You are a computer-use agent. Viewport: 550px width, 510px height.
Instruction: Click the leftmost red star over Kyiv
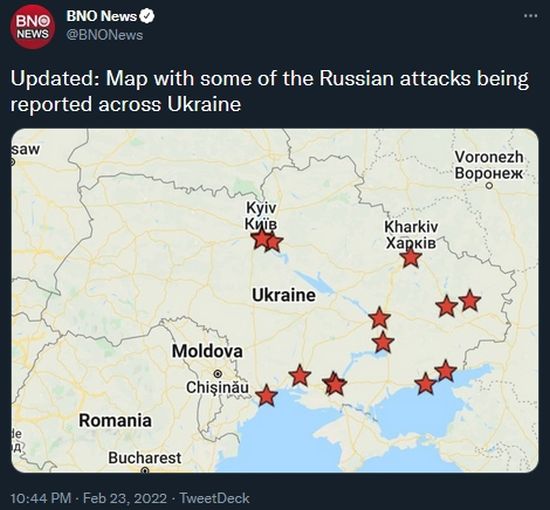(262, 239)
